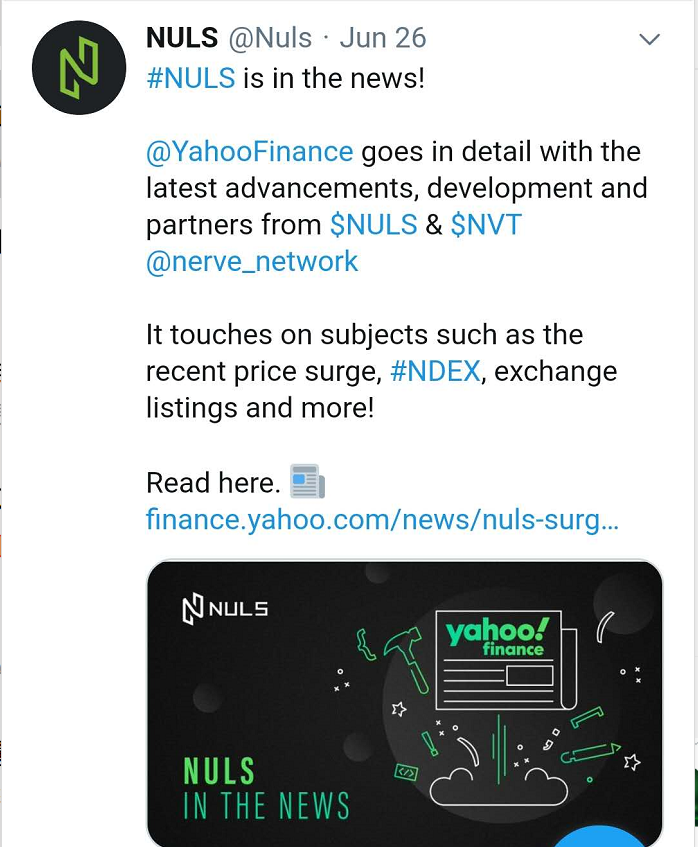Image resolution: width=698 pixels, height=848 pixels.
Task: Click the NULS IN THE NEWS caption
Action: (266, 788)
